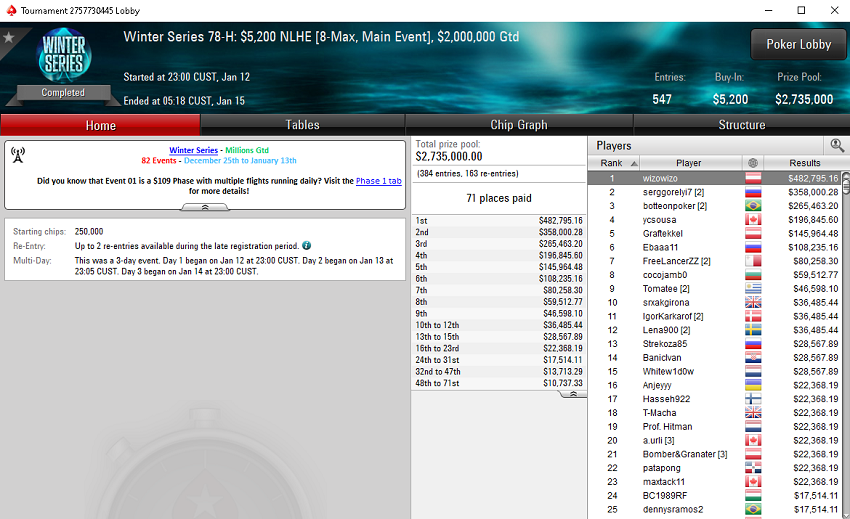Image resolution: width=850 pixels, height=519 pixels.
Task: Click the players list scrollbar
Action: pyautogui.click(x=845, y=344)
